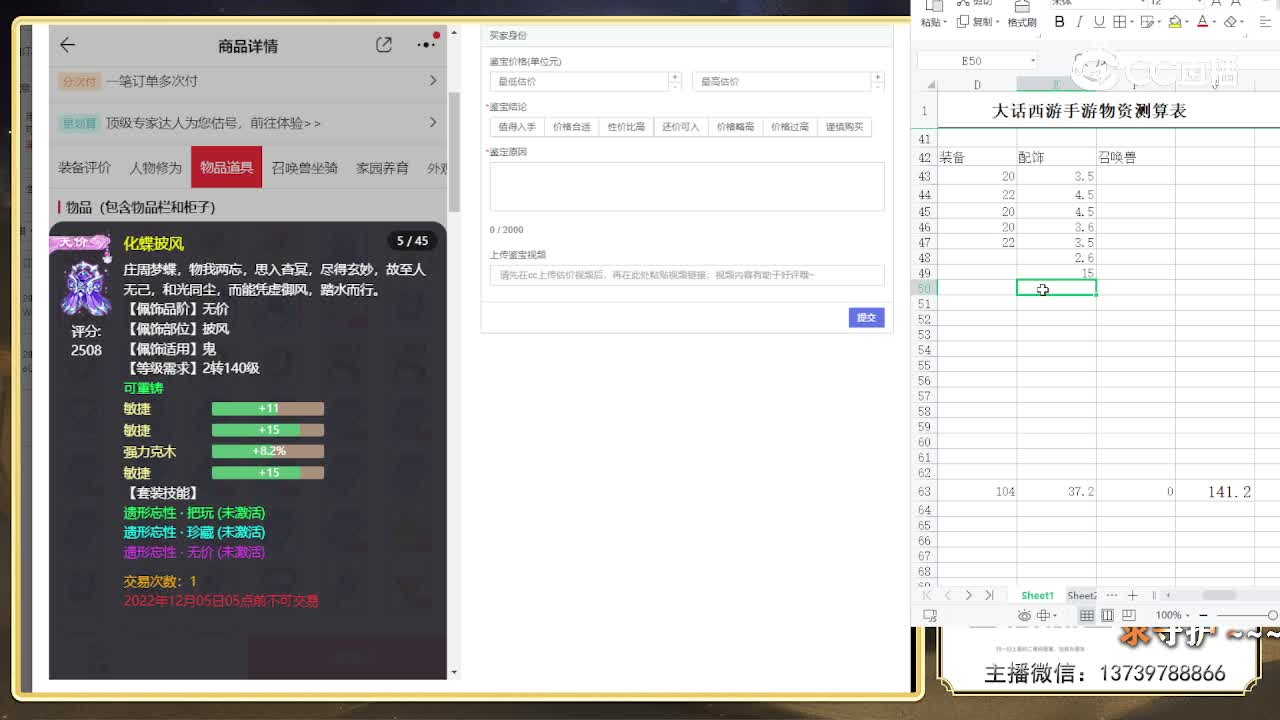Screen dimensions: 1280x720
Task: Click the zoom out minus button
Action: point(1204,616)
